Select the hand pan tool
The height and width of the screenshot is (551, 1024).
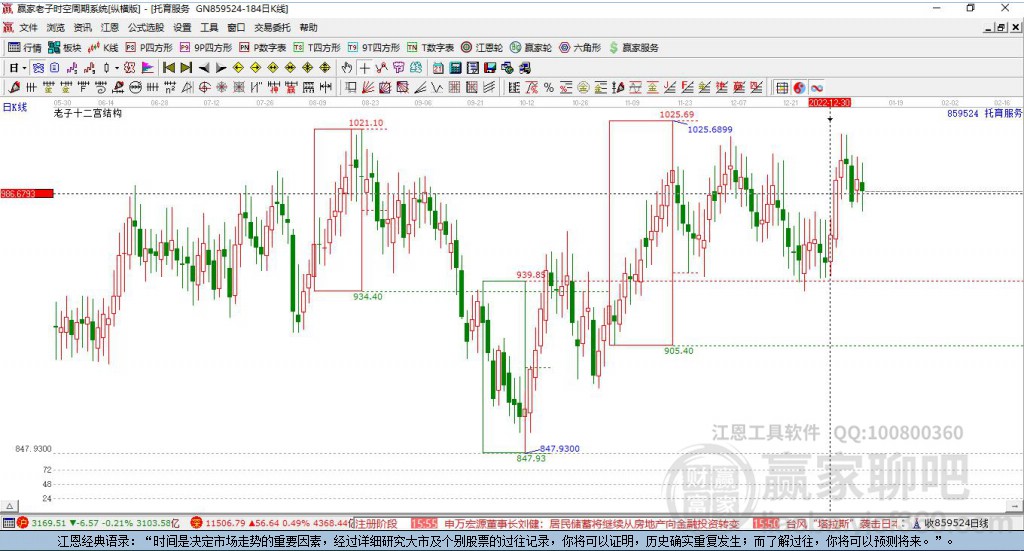tap(347, 68)
